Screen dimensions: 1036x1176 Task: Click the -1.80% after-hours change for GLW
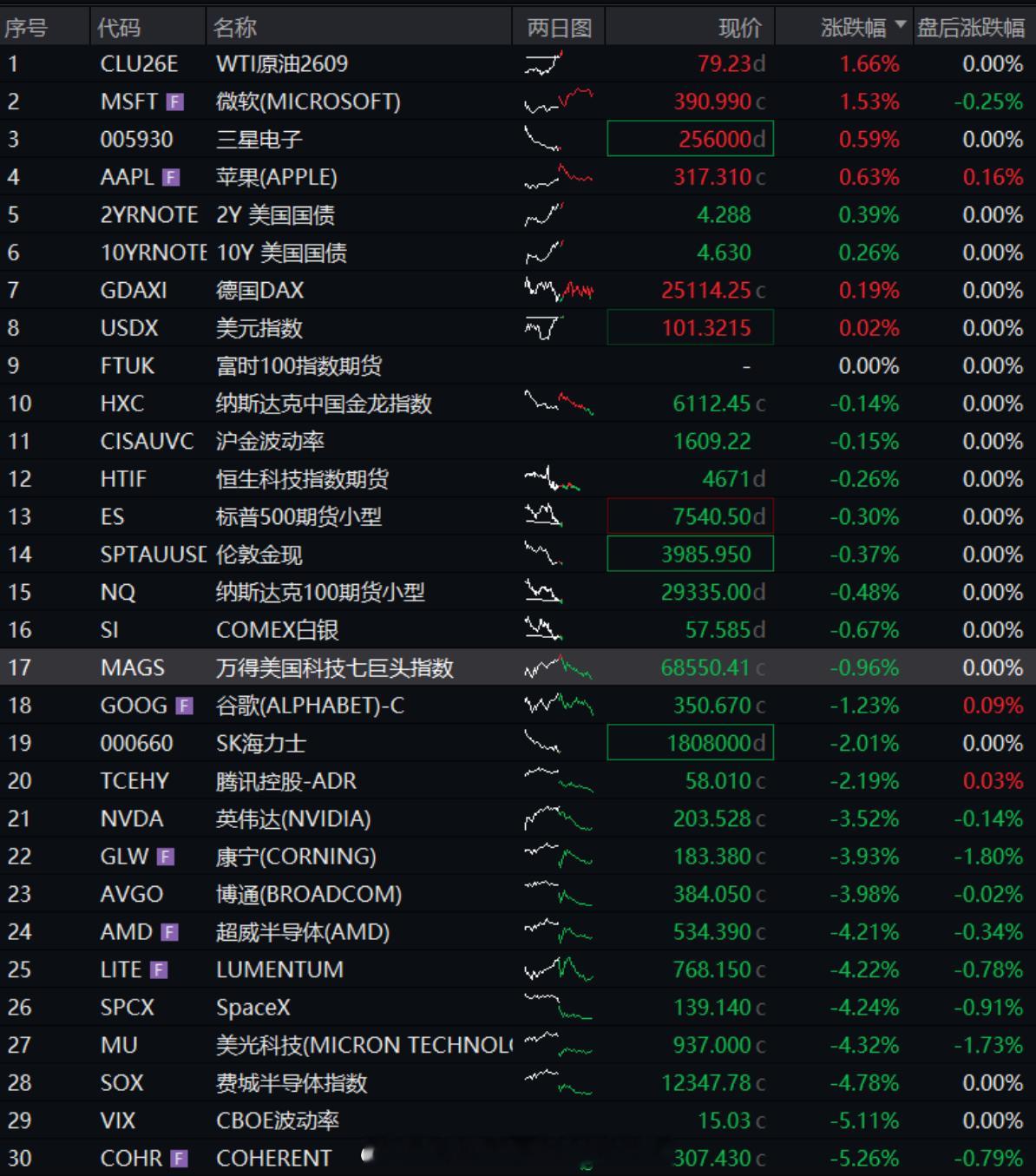pyautogui.click(x=988, y=857)
